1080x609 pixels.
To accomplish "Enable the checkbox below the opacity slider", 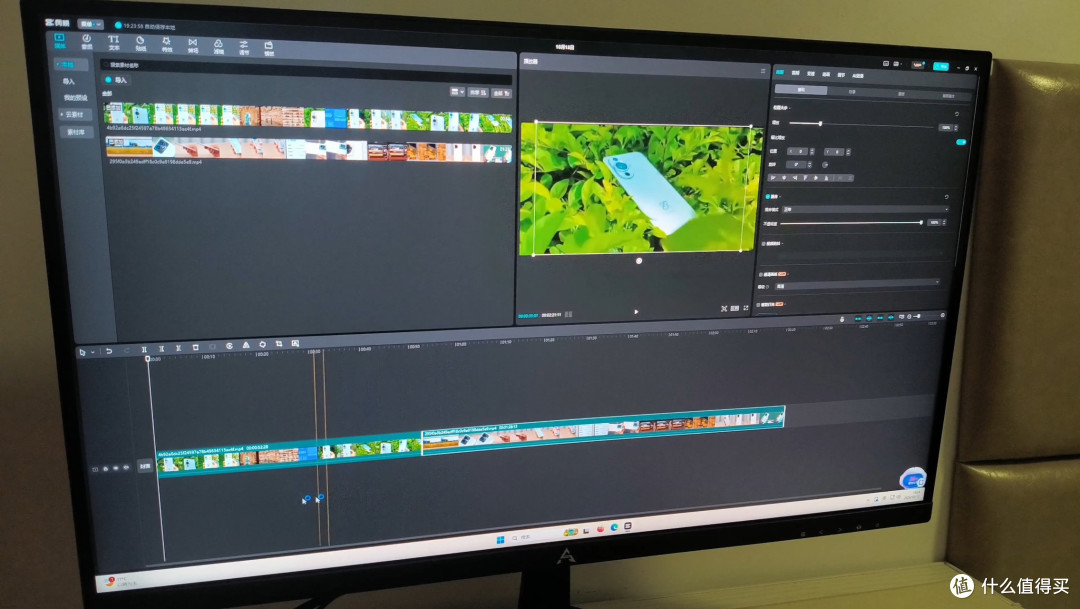I will tap(764, 244).
